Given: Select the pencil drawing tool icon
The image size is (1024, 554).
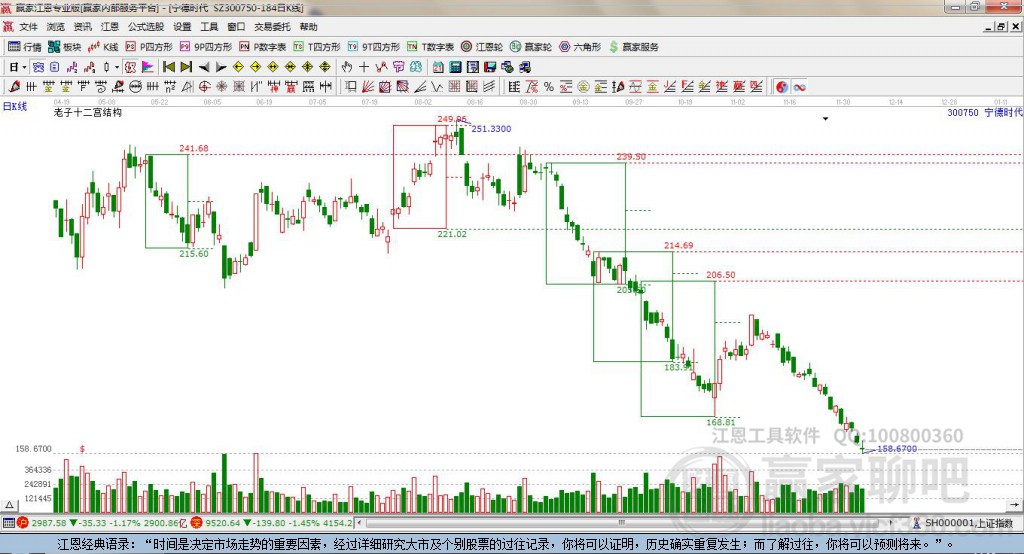Looking at the screenshot, I should pos(14,86).
